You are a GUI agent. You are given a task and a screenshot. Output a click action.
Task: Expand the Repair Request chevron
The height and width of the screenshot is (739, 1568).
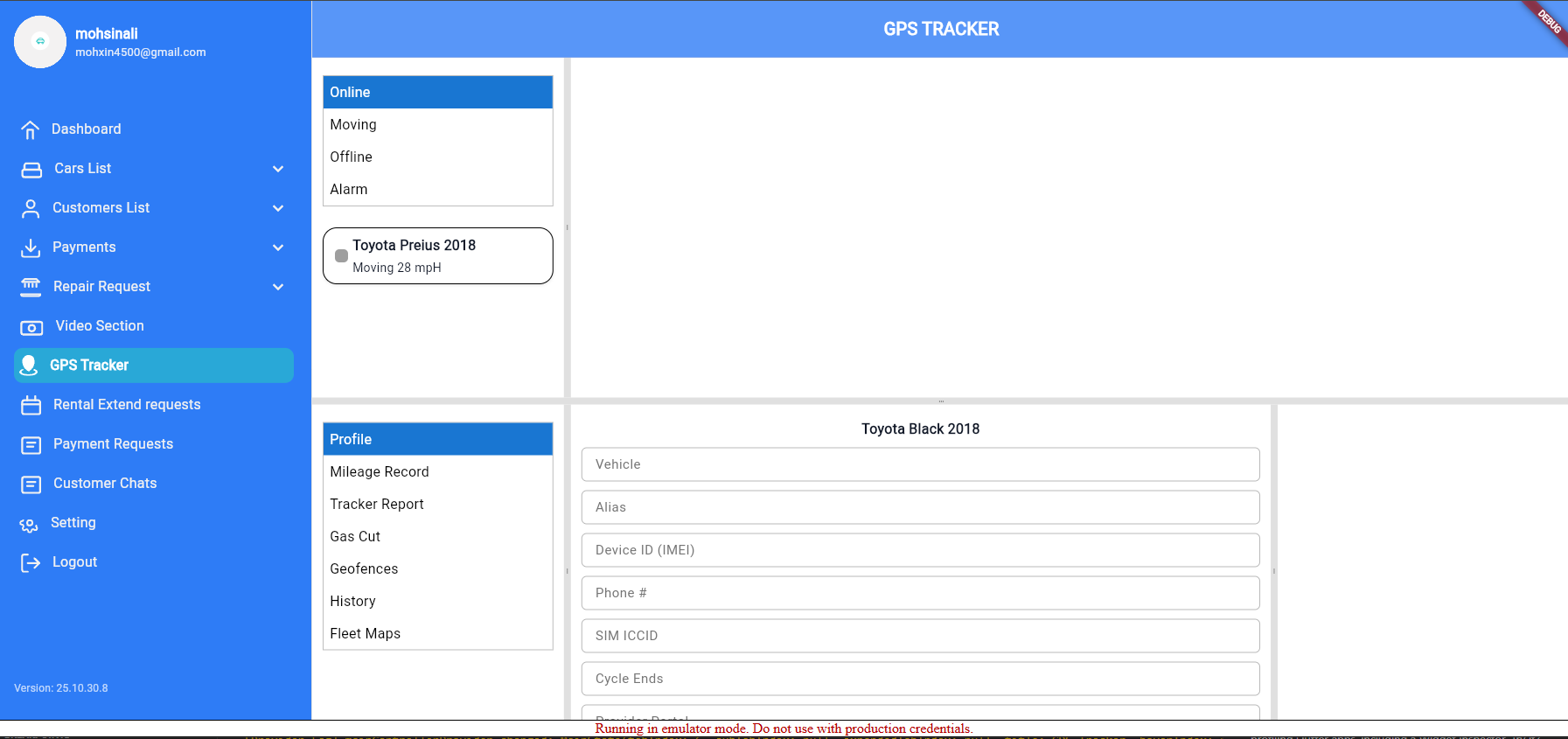[x=278, y=287]
